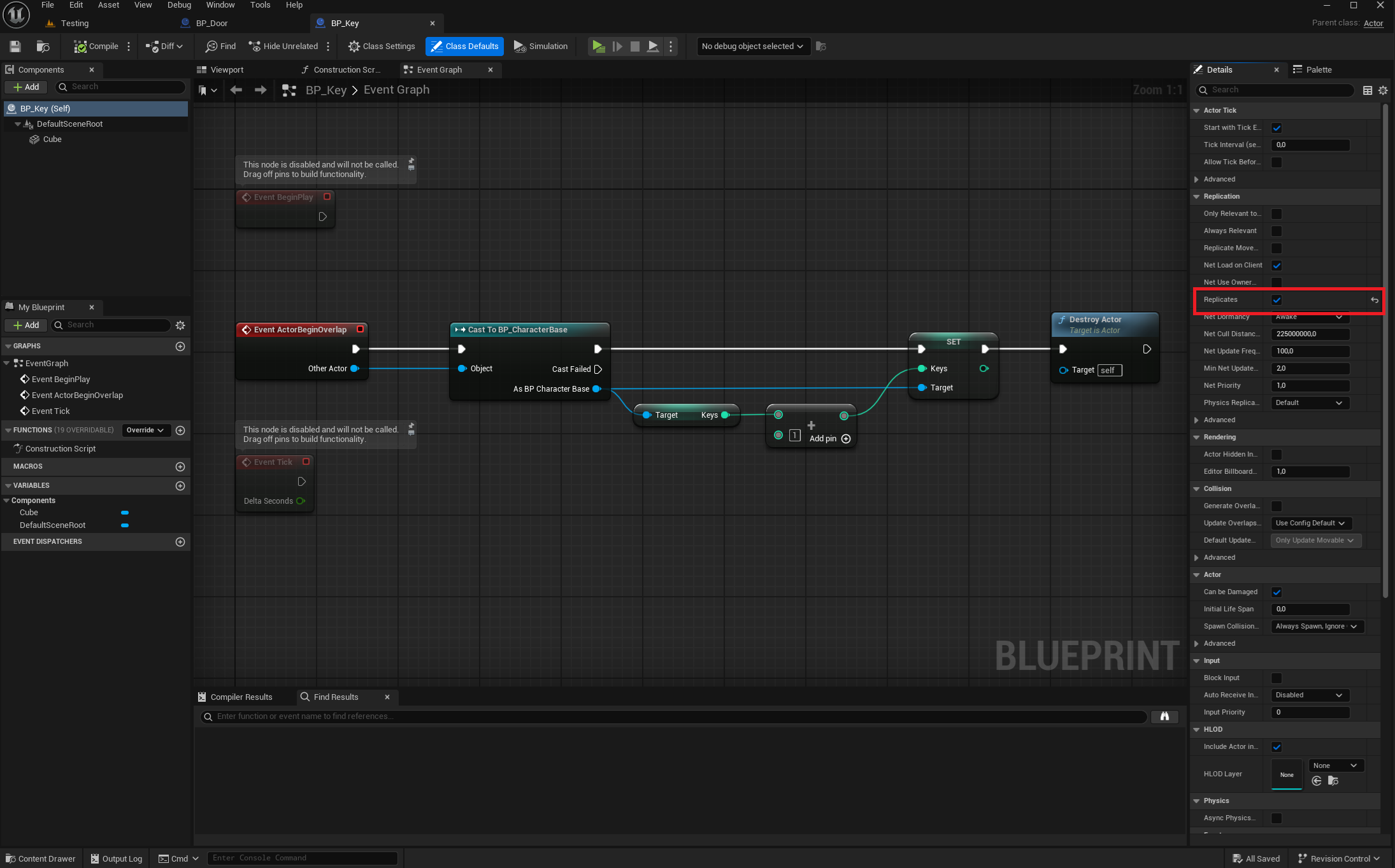This screenshot has height=868, width=1395.
Task: Click the Find in blueprint icon
Action: 220,46
